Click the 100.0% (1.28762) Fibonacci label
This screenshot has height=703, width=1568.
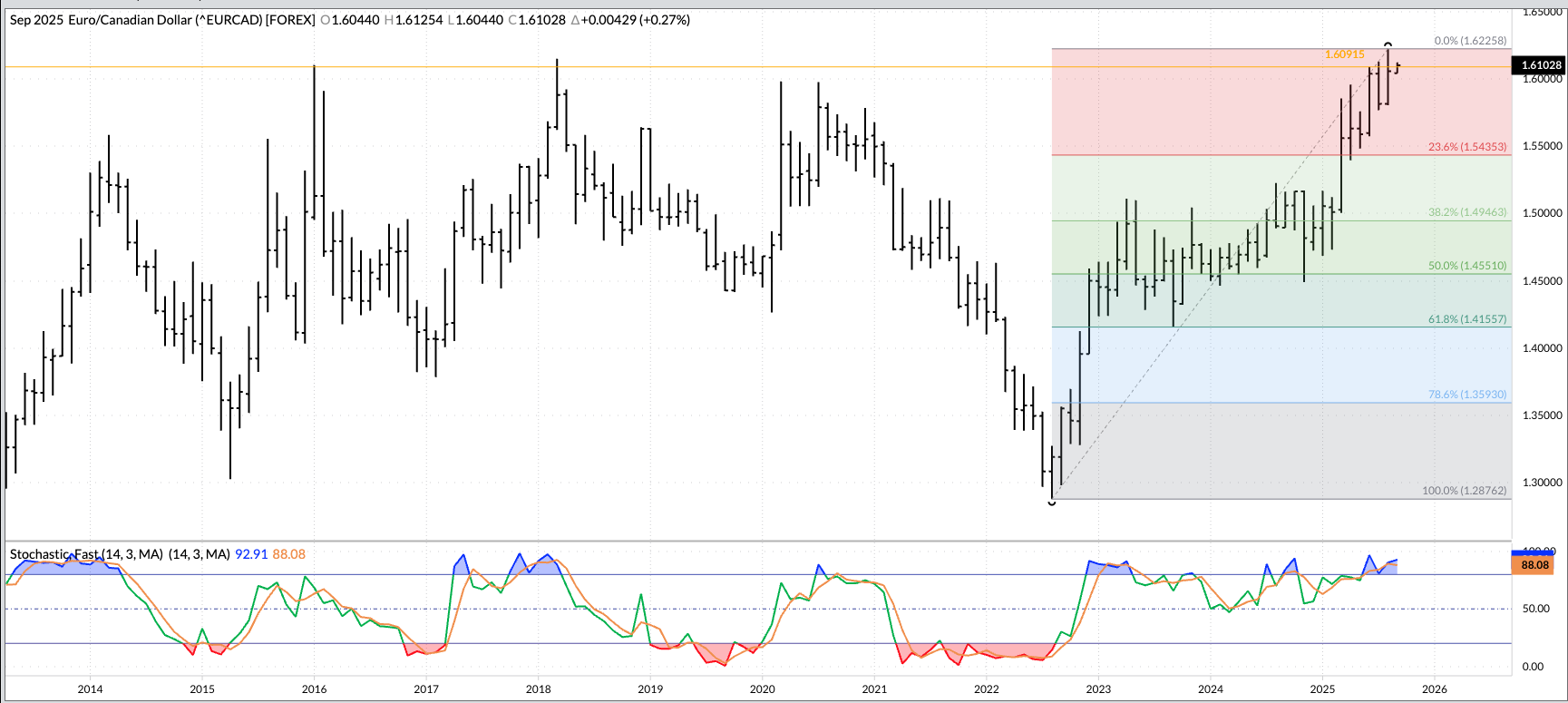click(1464, 491)
